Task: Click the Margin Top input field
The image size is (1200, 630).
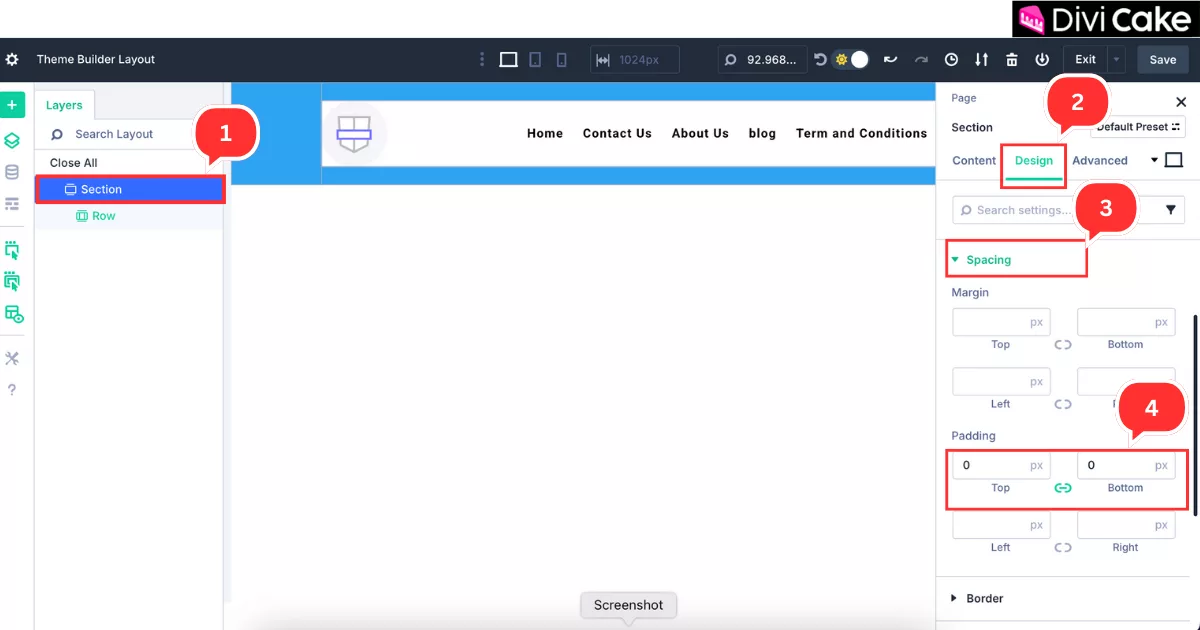Action: [1001, 322]
